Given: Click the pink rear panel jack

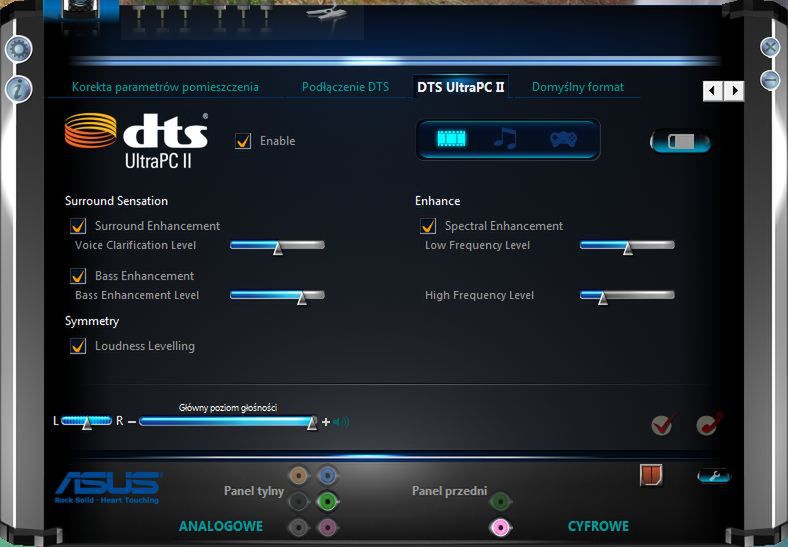Looking at the screenshot, I should pos(328,527).
